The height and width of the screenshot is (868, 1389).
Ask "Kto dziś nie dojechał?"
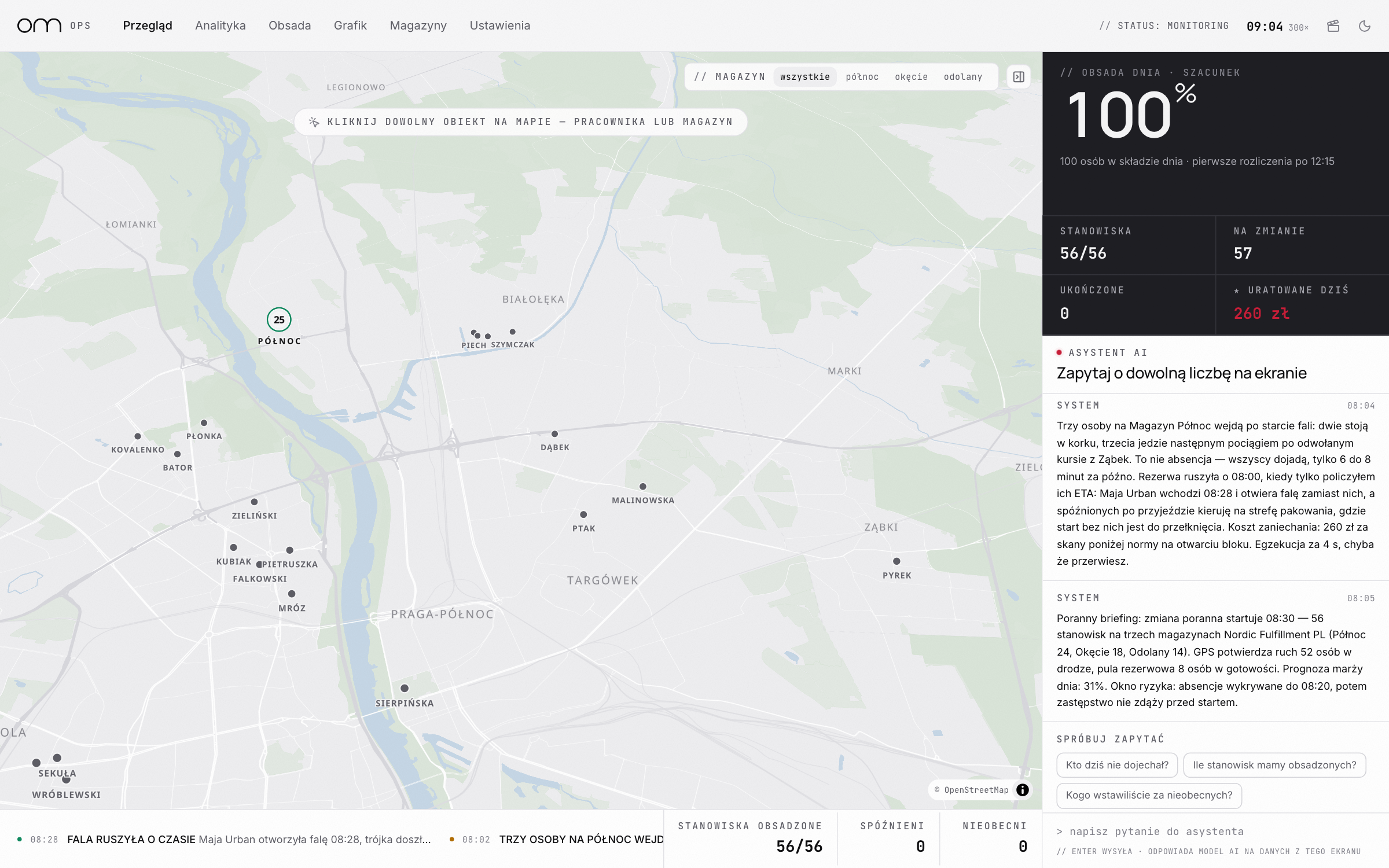(1117, 765)
